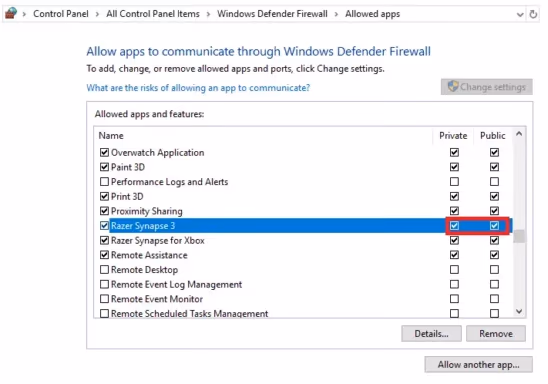Image resolution: width=548 pixels, height=384 pixels.
Task: Expand the chevron after Windows Defender Firewall
Action: coord(336,14)
